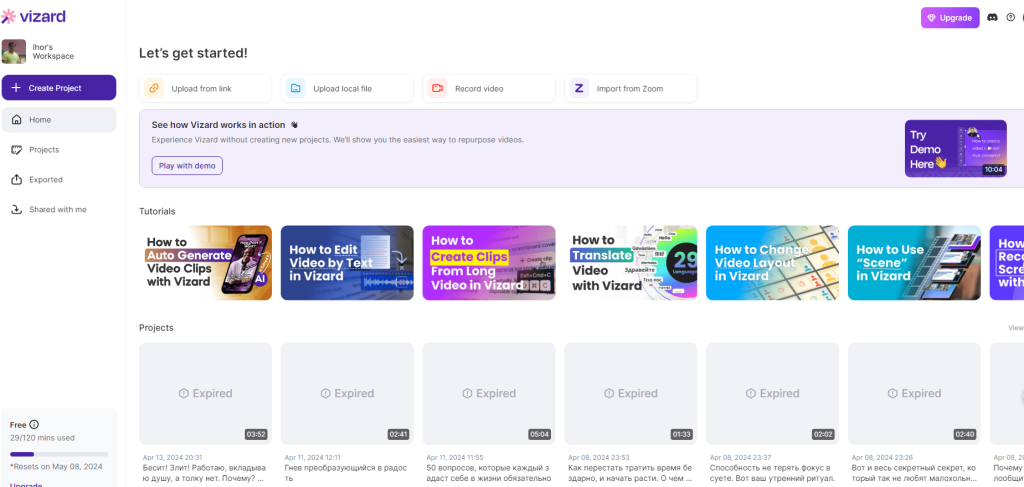Click the Home house icon
Screen dimensions: 1024x487
pyautogui.click(x=17, y=119)
